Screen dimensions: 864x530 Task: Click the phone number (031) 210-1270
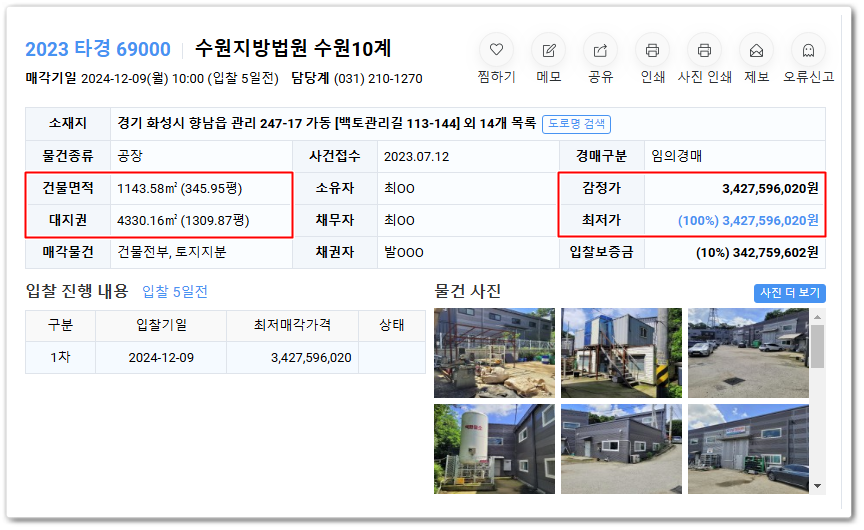click(x=379, y=79)
